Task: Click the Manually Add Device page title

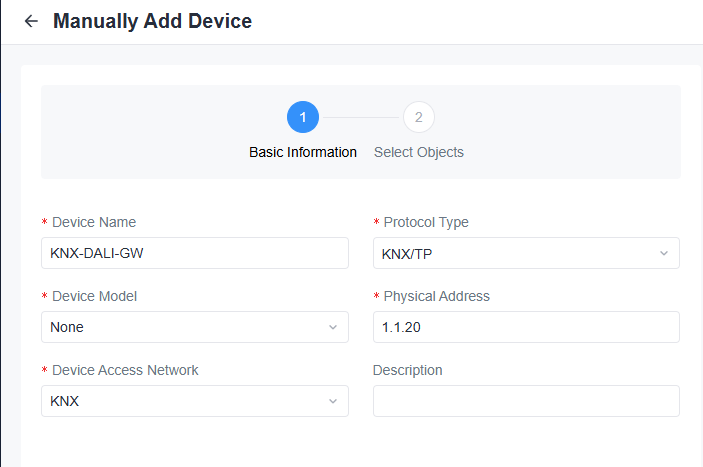Action: point(152,21)
